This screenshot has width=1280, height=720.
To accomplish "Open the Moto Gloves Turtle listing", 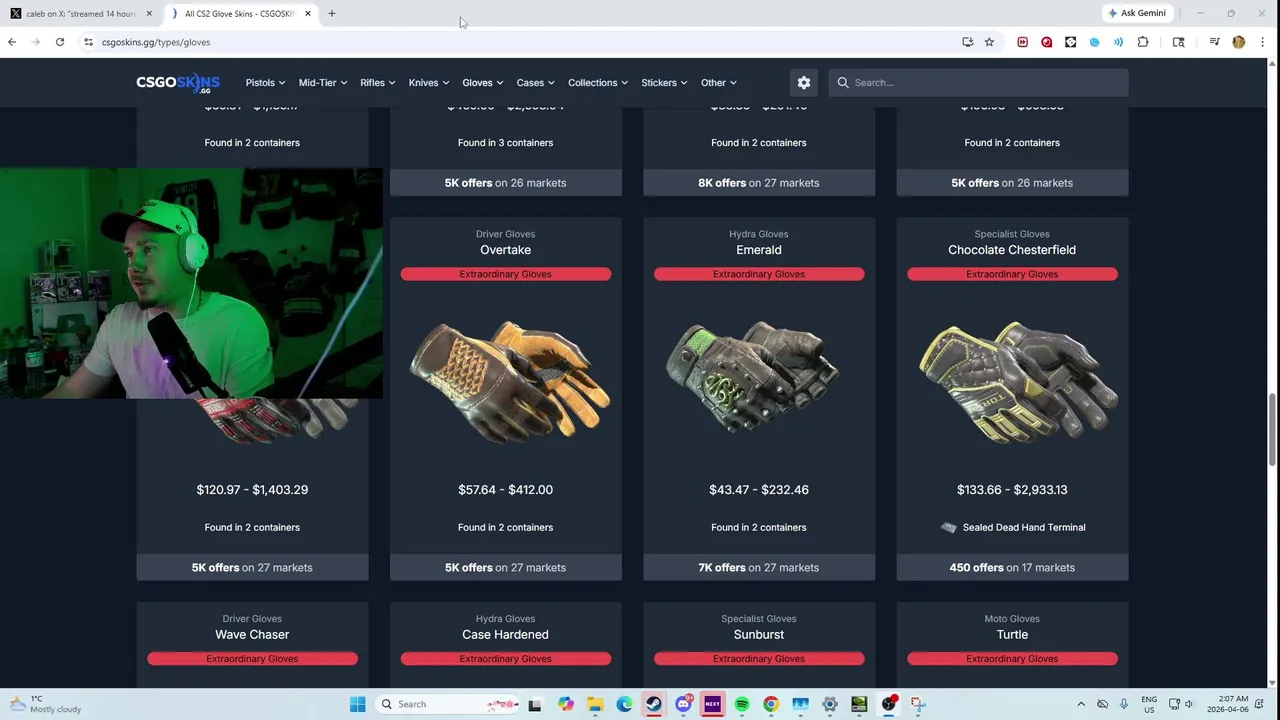I will (x=1012, y=635).
